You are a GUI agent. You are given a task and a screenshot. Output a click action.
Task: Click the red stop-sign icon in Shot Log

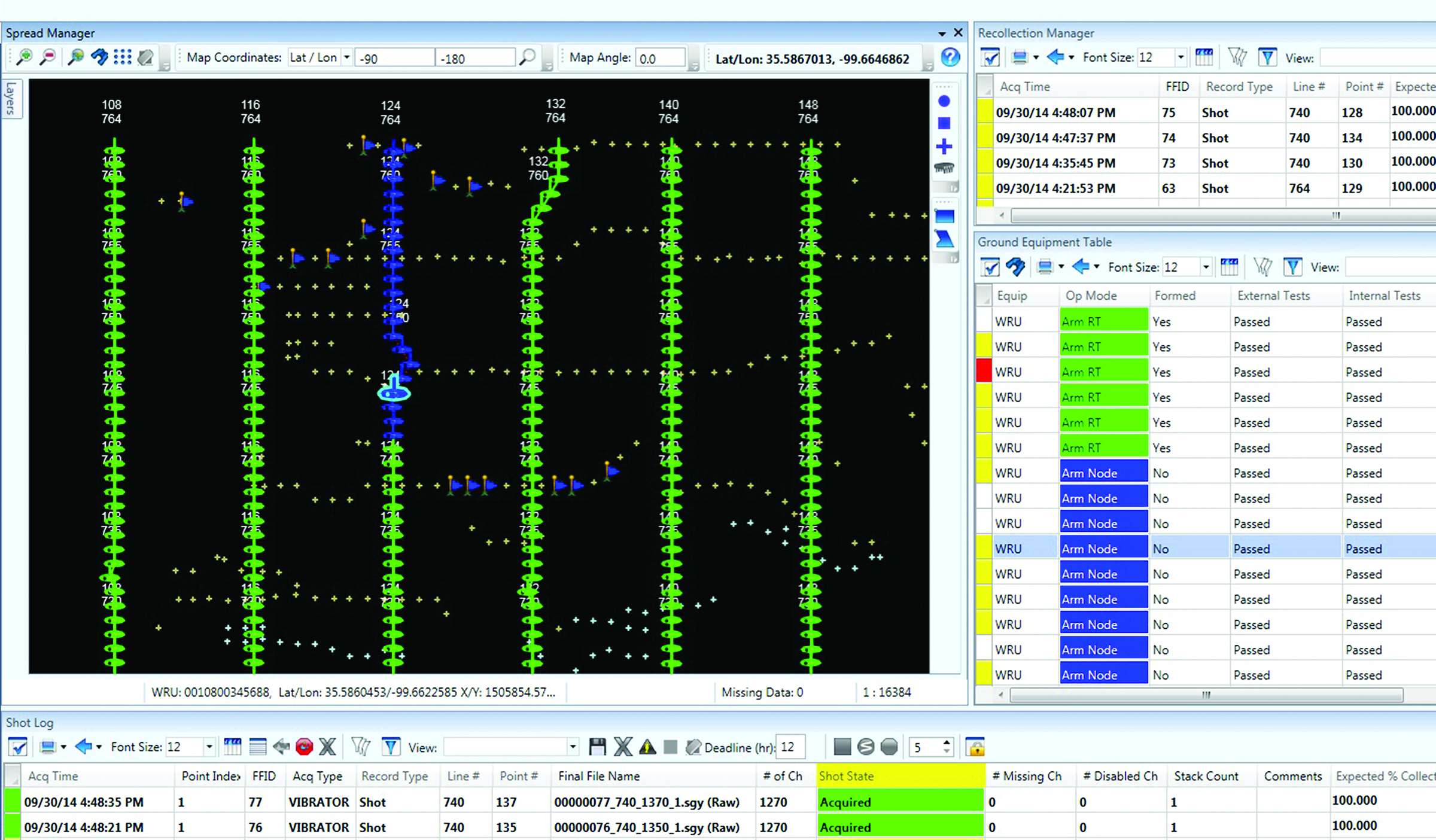(304, 746)
